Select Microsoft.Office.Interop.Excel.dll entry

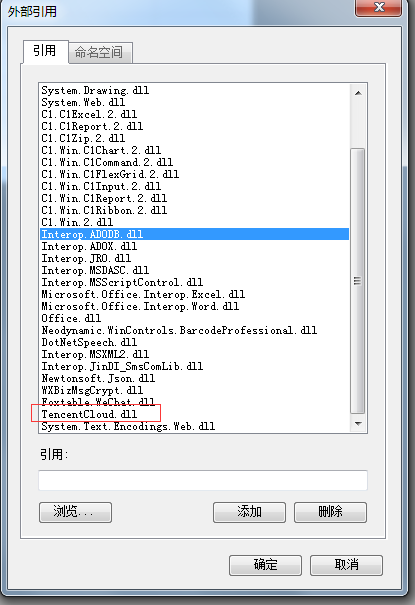click(194, 294)
